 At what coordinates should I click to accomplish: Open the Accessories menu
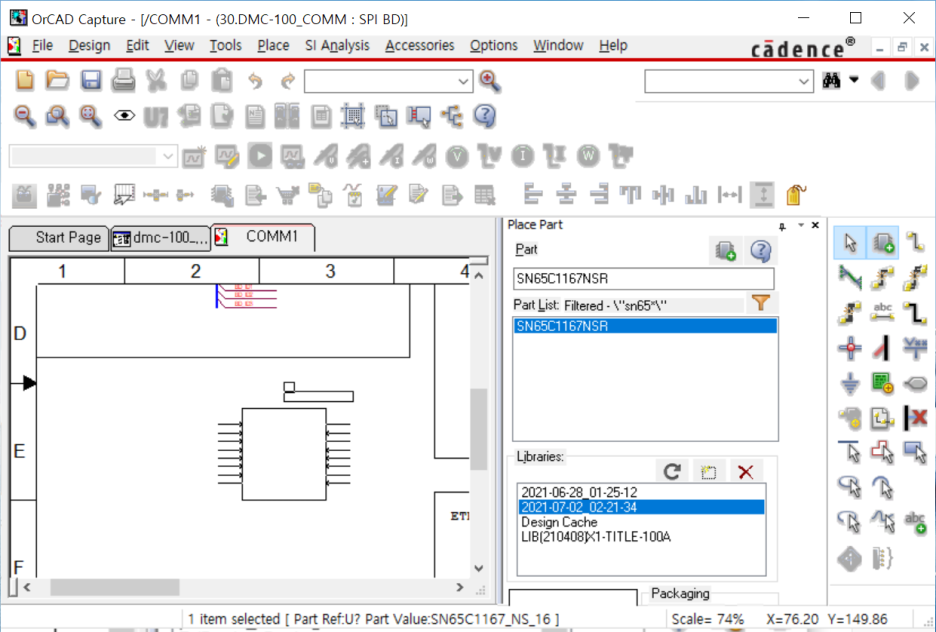(420, 45)
